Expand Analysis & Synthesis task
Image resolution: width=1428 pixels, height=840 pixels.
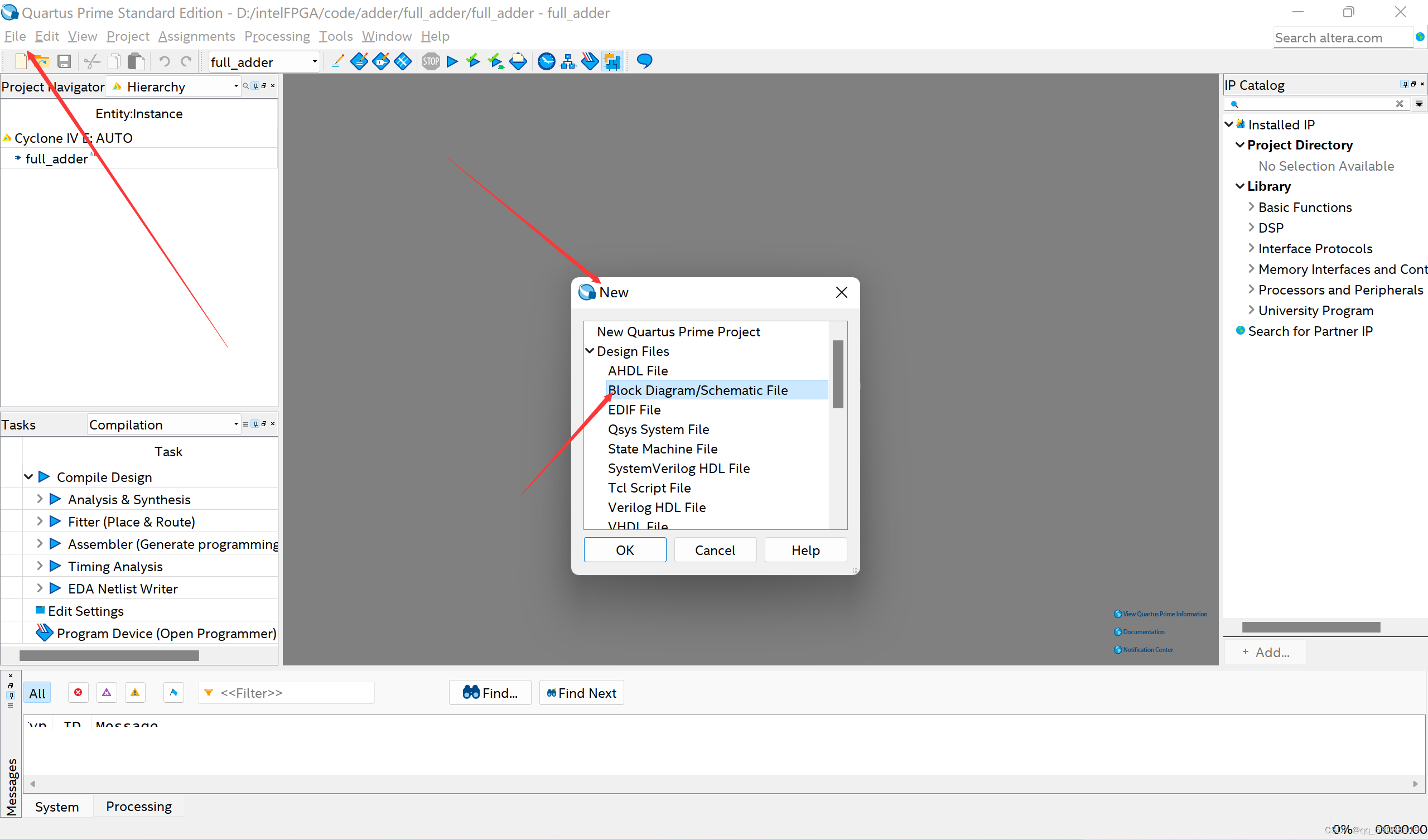point(40,499)
